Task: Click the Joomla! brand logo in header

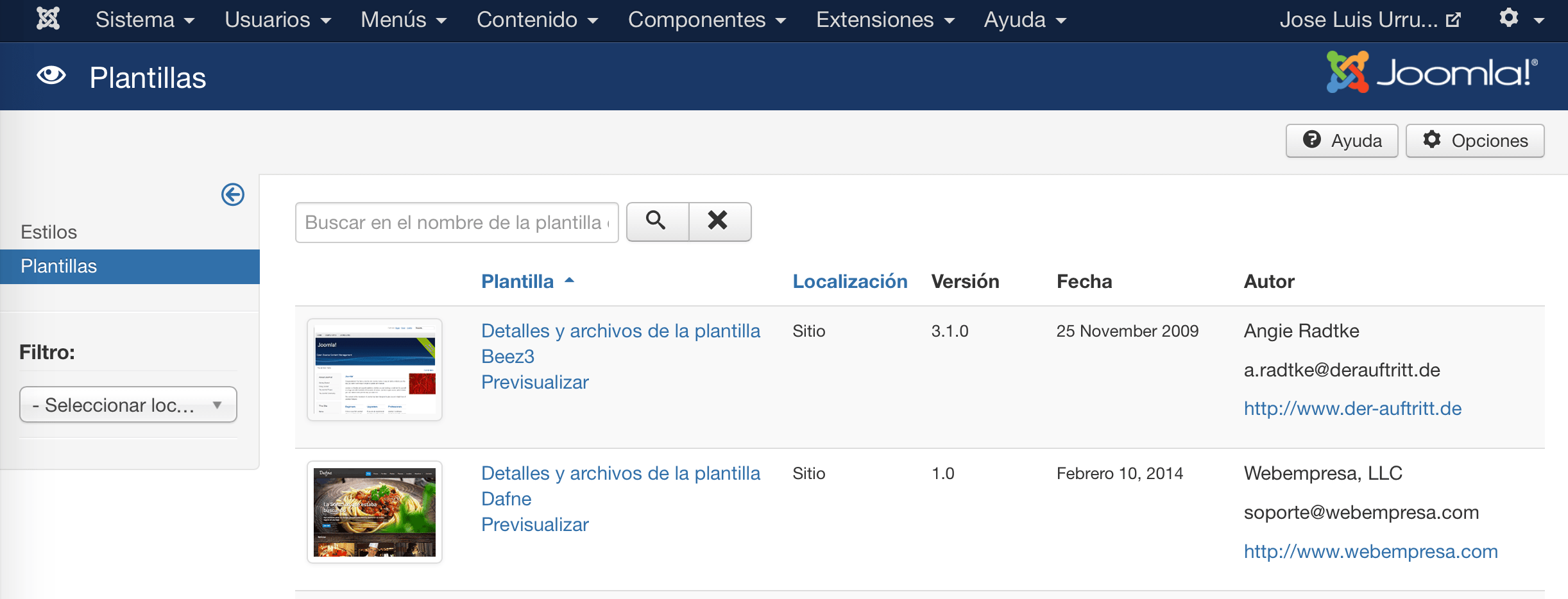Action: pos(1432,72)
